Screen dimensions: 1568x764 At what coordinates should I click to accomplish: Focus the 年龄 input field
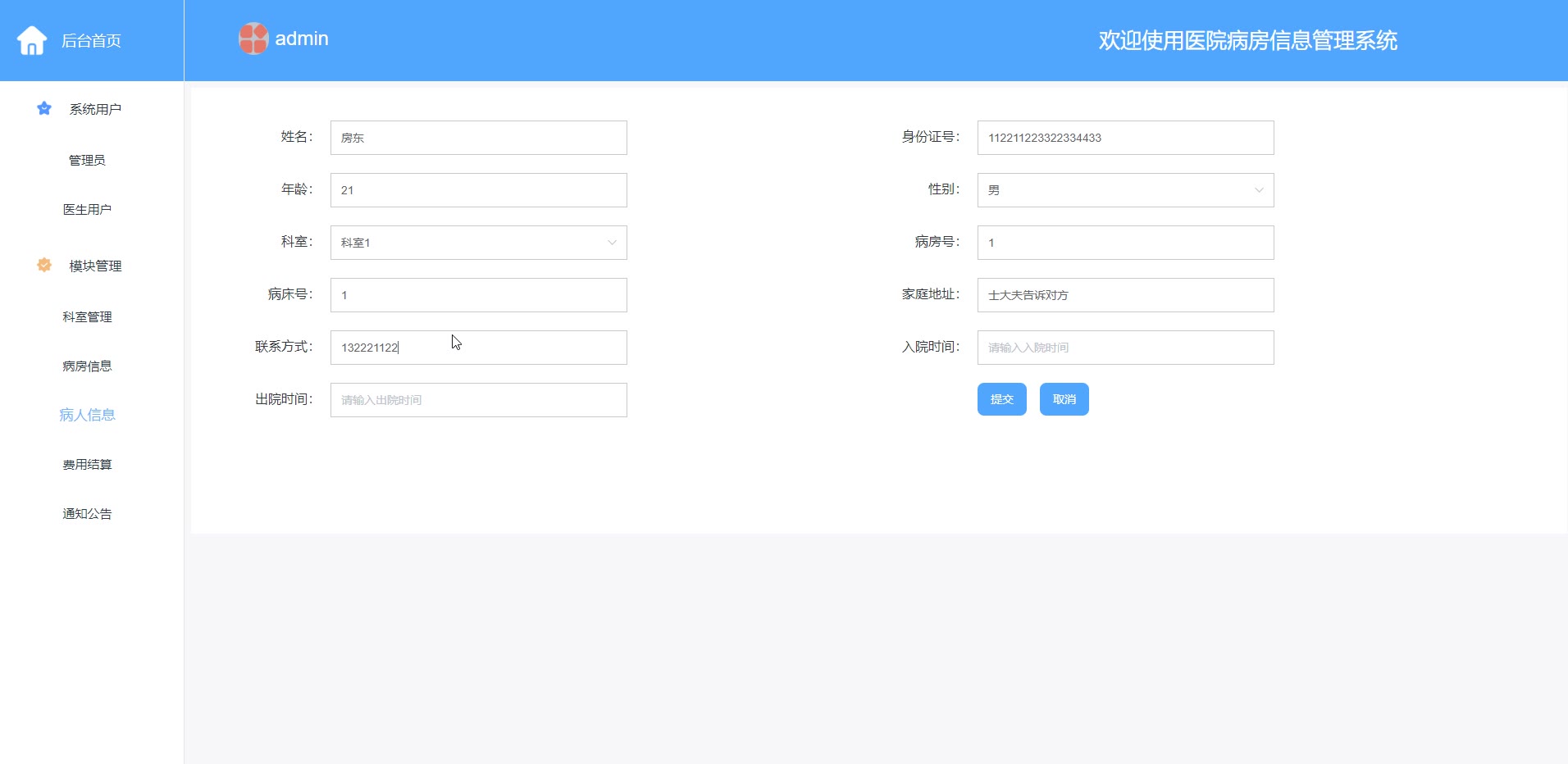click(479, 190)
